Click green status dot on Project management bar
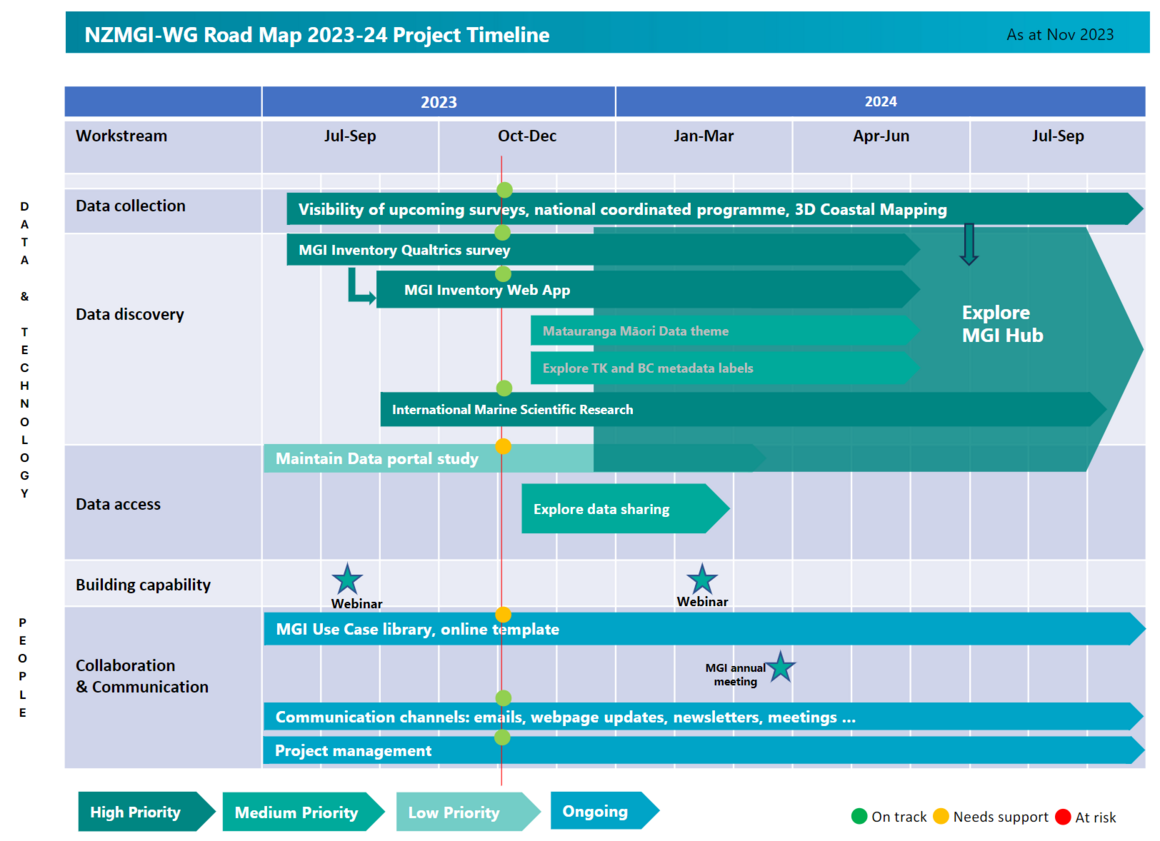Screen dimensions: 1160x841 502,737
